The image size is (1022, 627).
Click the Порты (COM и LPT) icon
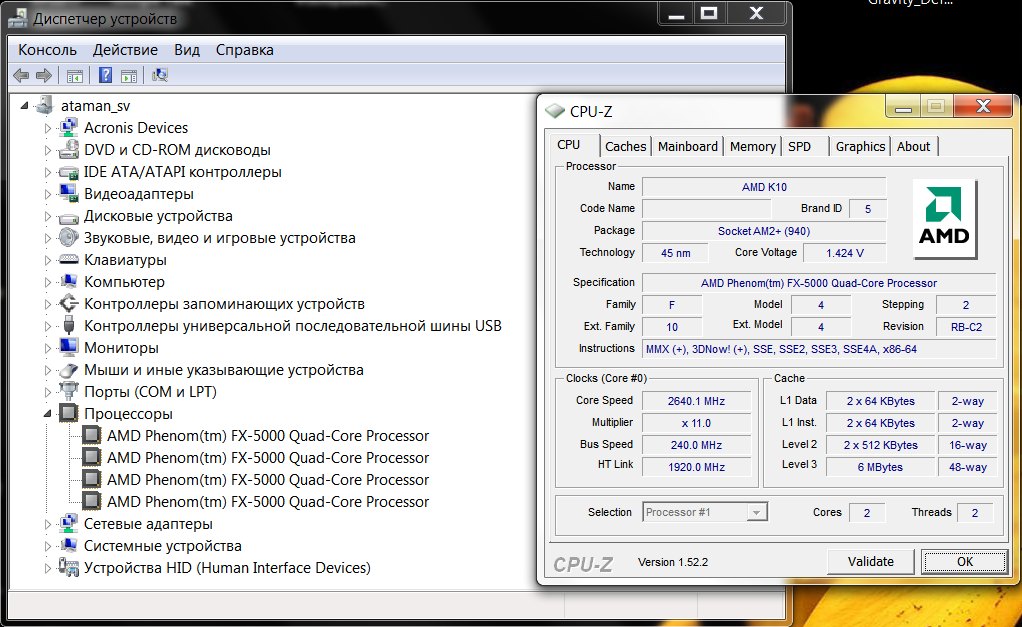point(68,392)
